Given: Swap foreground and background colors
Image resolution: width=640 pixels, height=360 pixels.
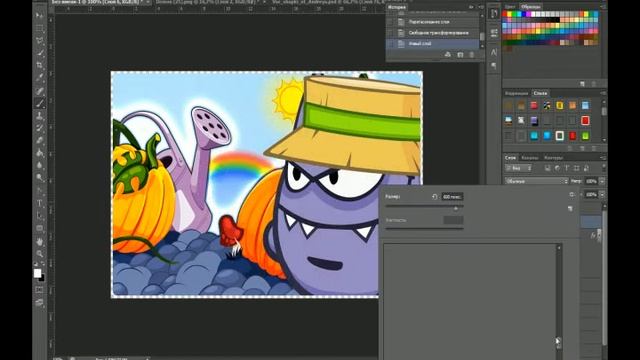Looking at the screenshot, I should click(x=43, y=264).
